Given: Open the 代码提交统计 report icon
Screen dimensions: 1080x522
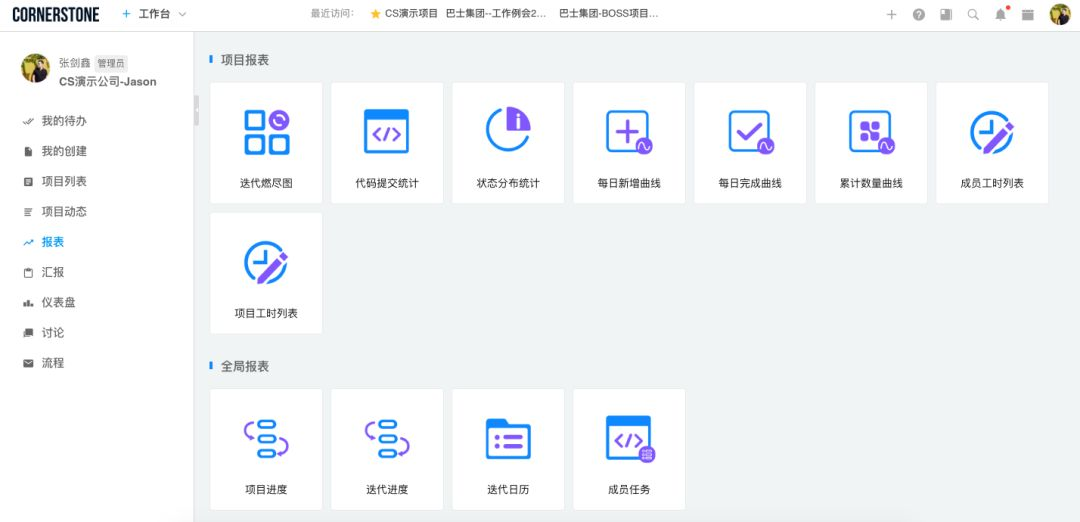Looking at the screenshot, I should (386, 131).
